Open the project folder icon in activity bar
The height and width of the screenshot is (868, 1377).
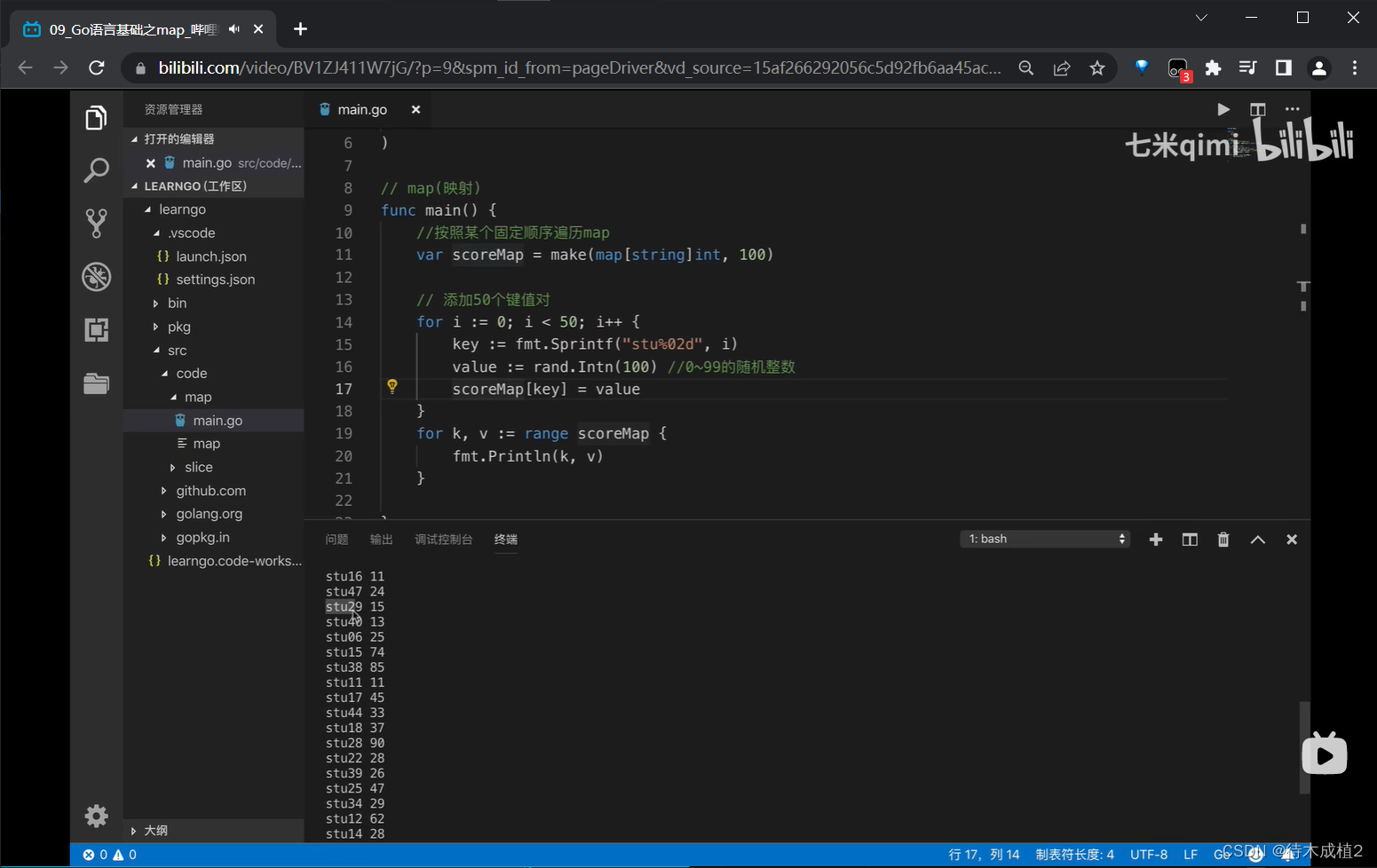coord(96,383)
